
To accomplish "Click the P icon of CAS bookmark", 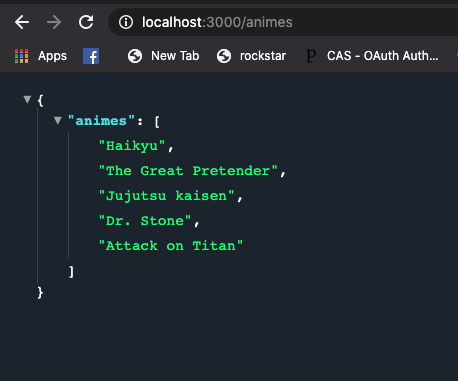I will 311,56.
